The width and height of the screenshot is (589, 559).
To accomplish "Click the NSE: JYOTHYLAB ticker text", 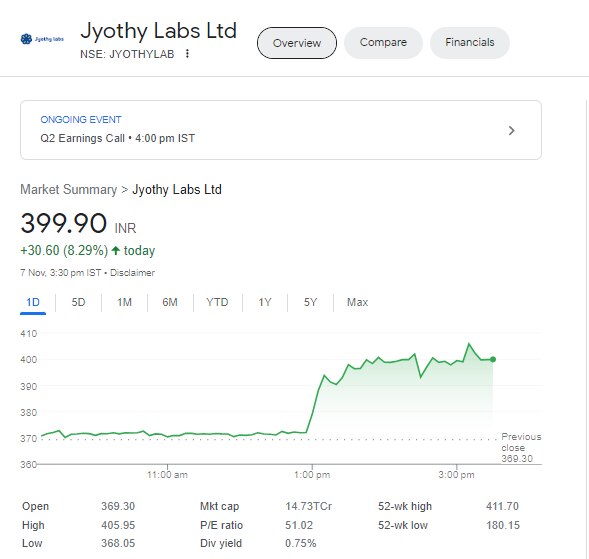I will click(127, 54).
